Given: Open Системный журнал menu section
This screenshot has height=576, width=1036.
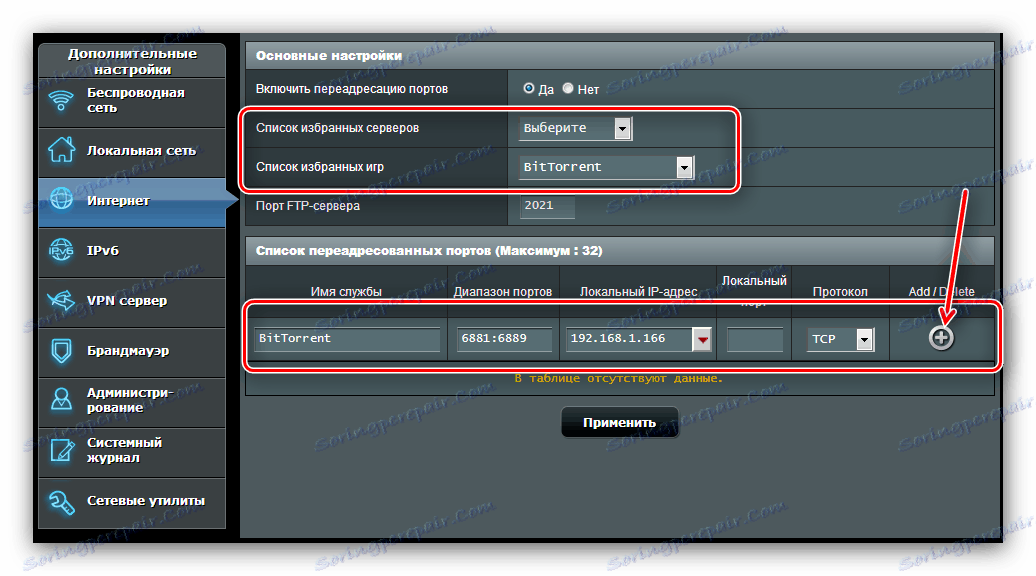Looking at the screenshot, I should click(x=132, y=452).
